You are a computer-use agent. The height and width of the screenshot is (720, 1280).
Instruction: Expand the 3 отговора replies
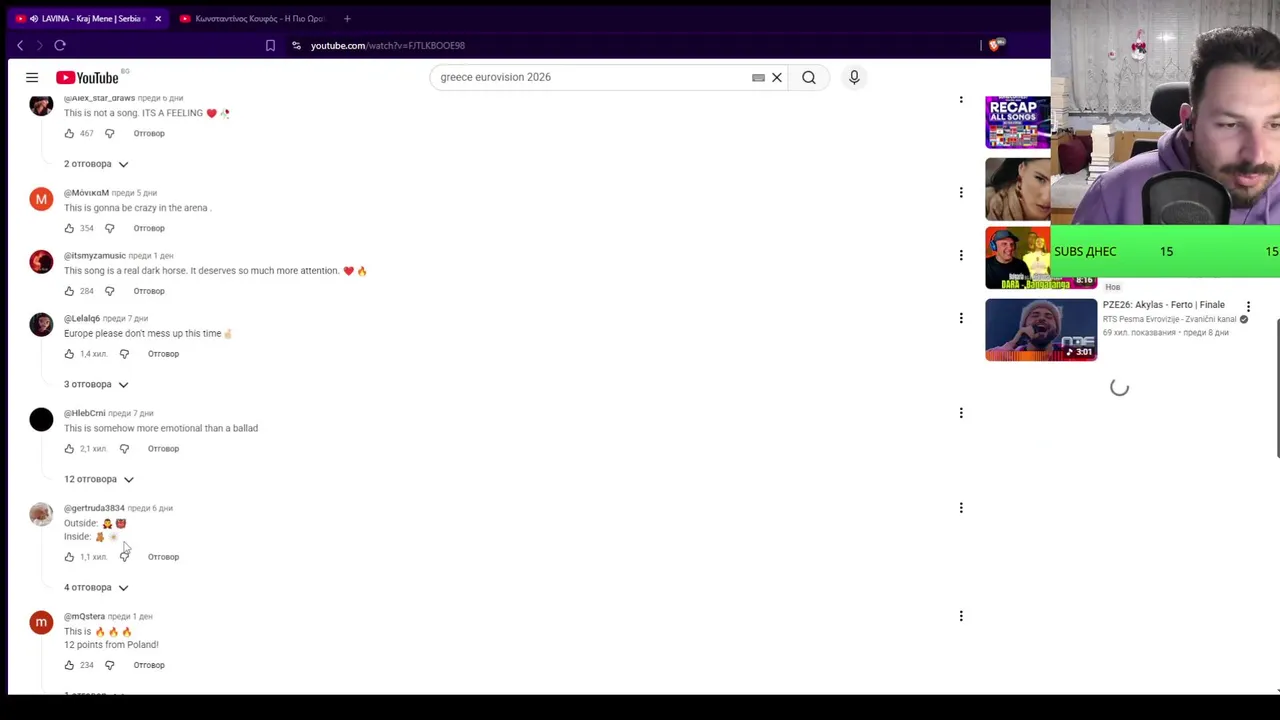(96, 384)
